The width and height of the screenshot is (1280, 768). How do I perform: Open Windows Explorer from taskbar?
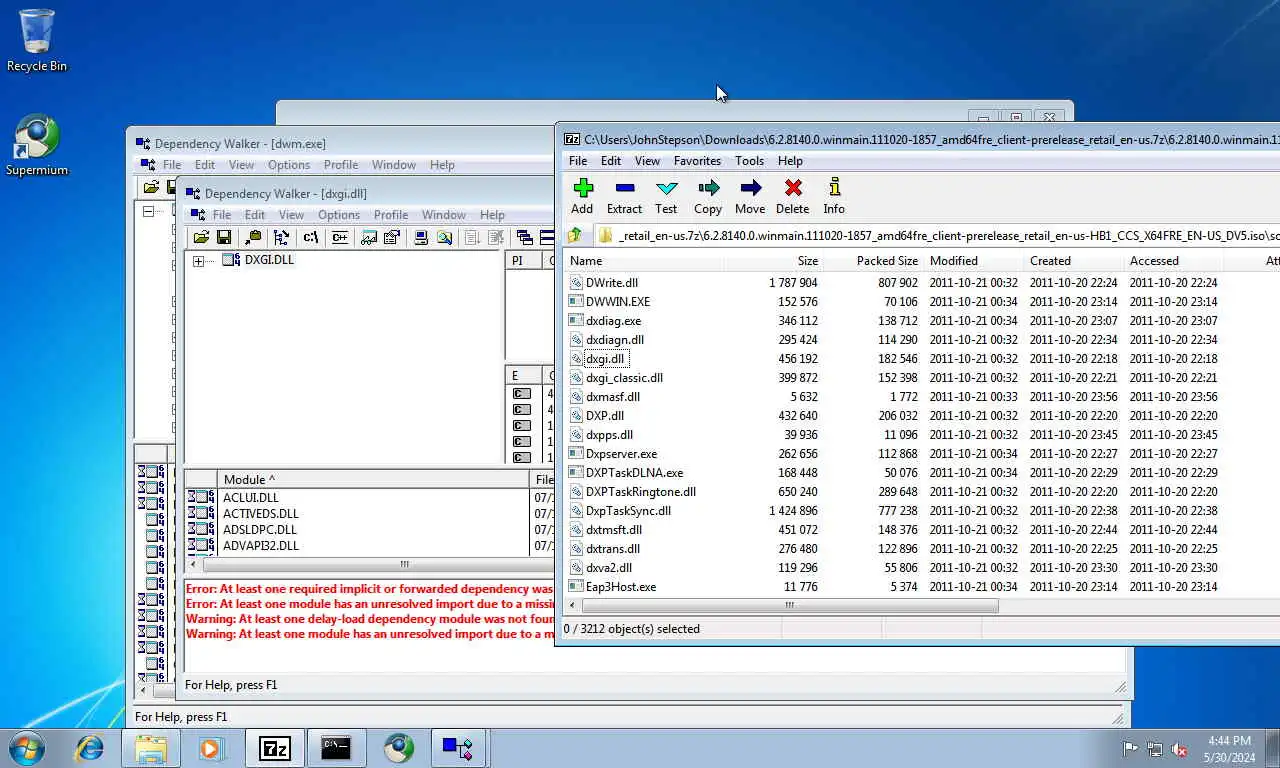(x=151, y=748)
